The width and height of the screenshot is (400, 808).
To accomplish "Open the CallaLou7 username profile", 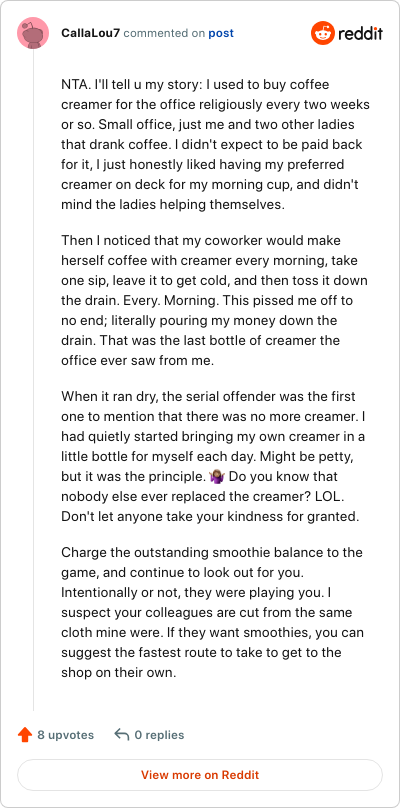I will 91,33.
